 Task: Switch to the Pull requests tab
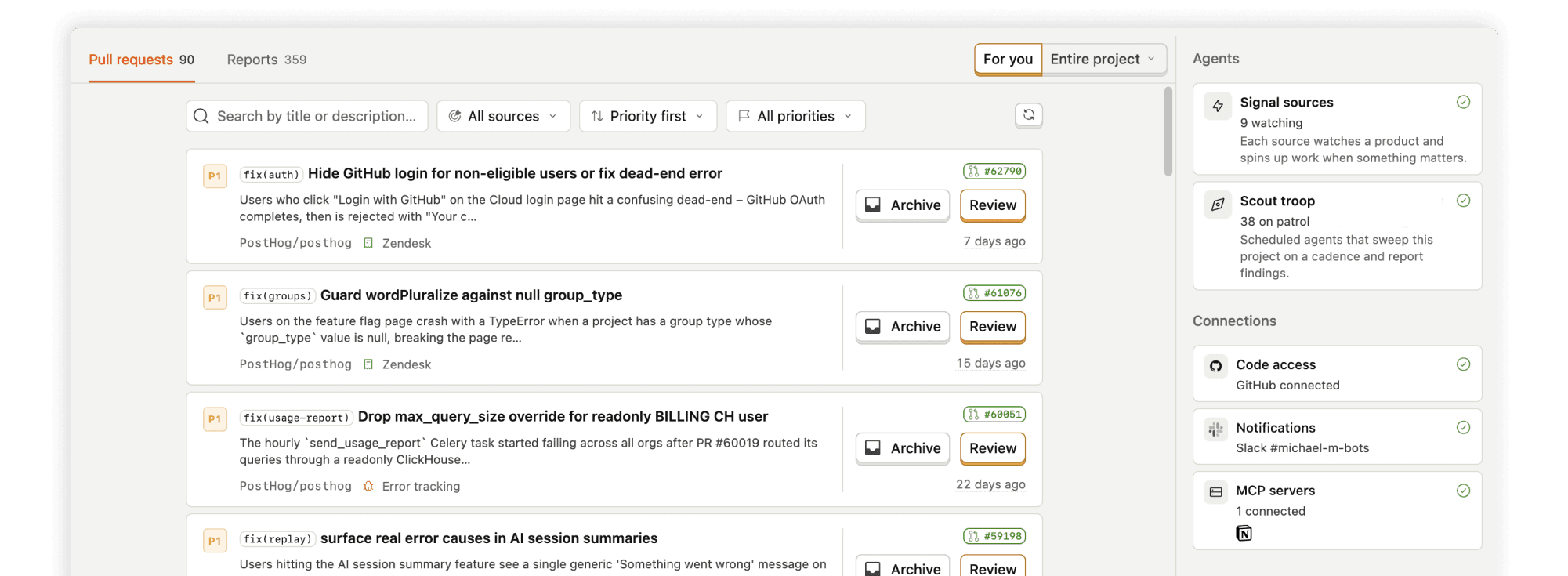(142, 60)
